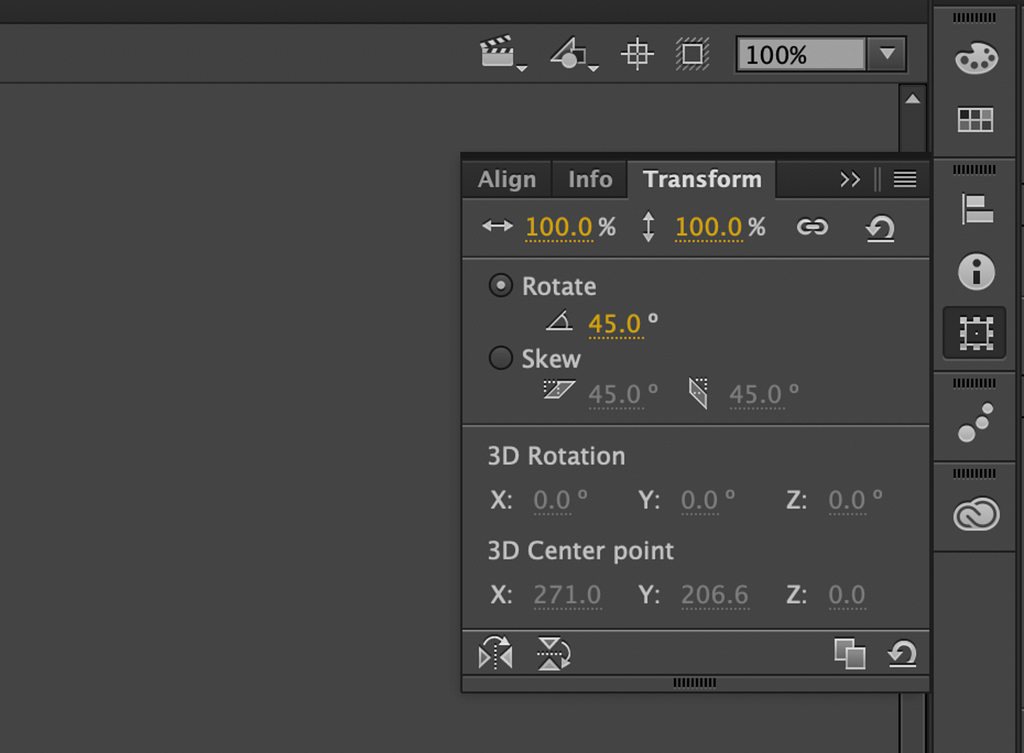Click Duplicate Selection and Transform button
Screen dimensions: 1024x753
(x=850, y=653)
